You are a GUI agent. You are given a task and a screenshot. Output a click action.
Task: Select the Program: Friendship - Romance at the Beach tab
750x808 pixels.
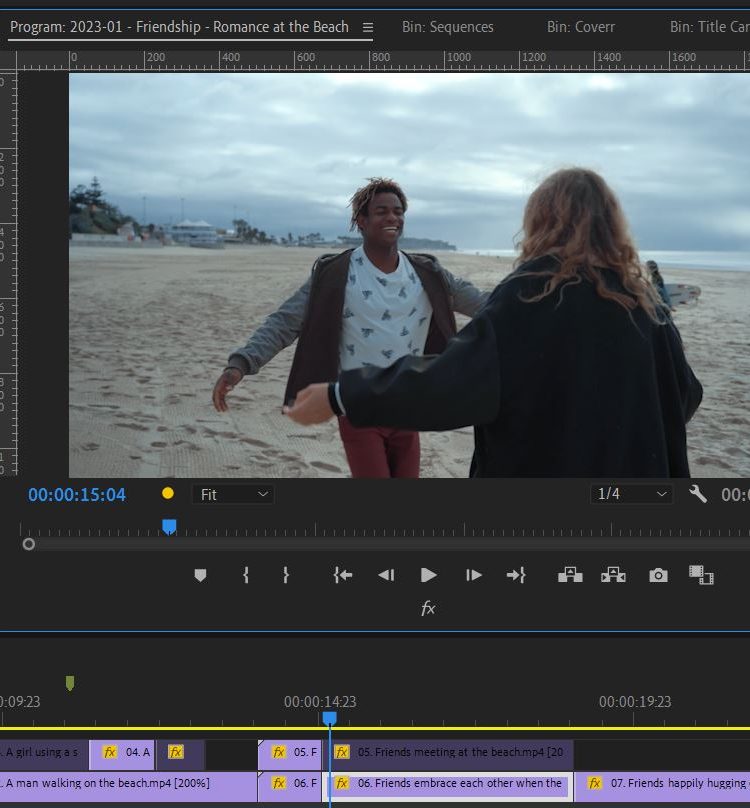click(179, 27)
